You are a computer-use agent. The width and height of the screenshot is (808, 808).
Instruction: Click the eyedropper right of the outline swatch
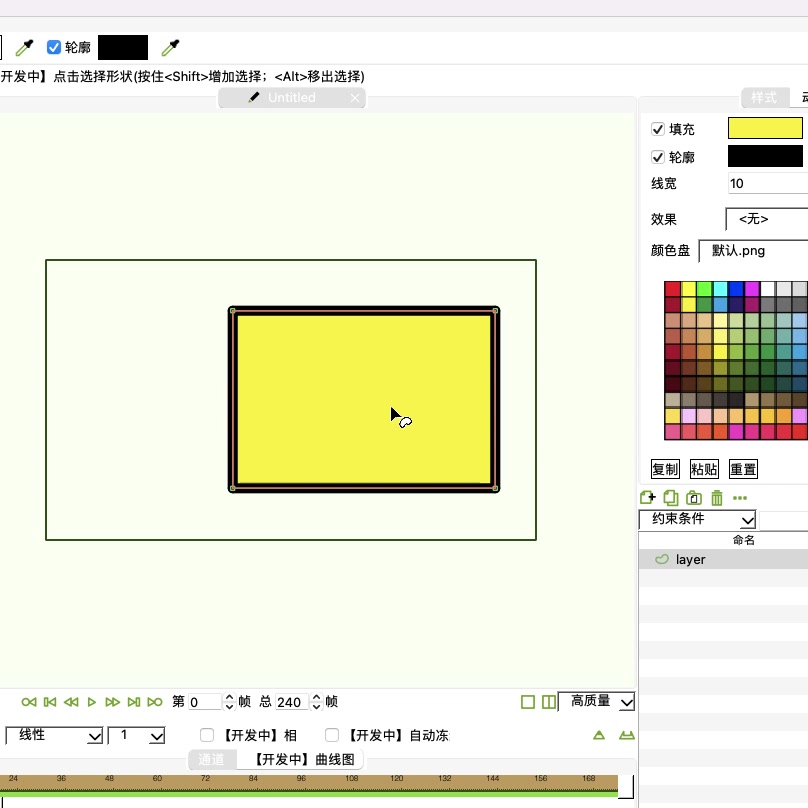[171, 47]
